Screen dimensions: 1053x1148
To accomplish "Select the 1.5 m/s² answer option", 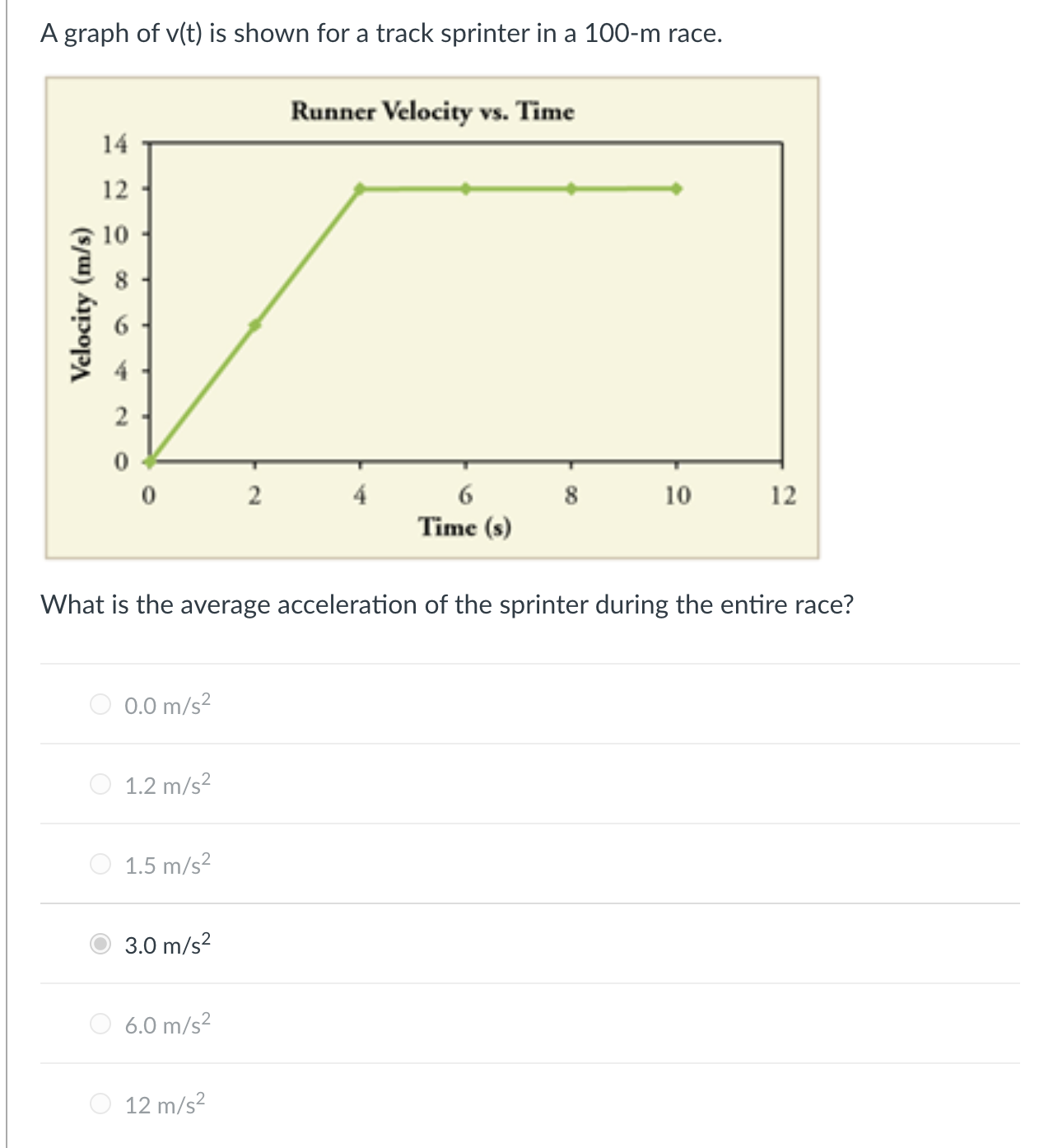I will pyautogui.click(x=100, y=863).
